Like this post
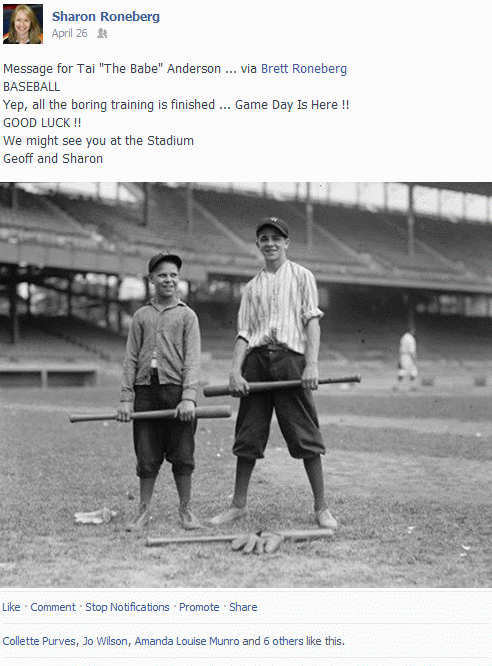Screen dimensions: 492x666 point(11,607)
